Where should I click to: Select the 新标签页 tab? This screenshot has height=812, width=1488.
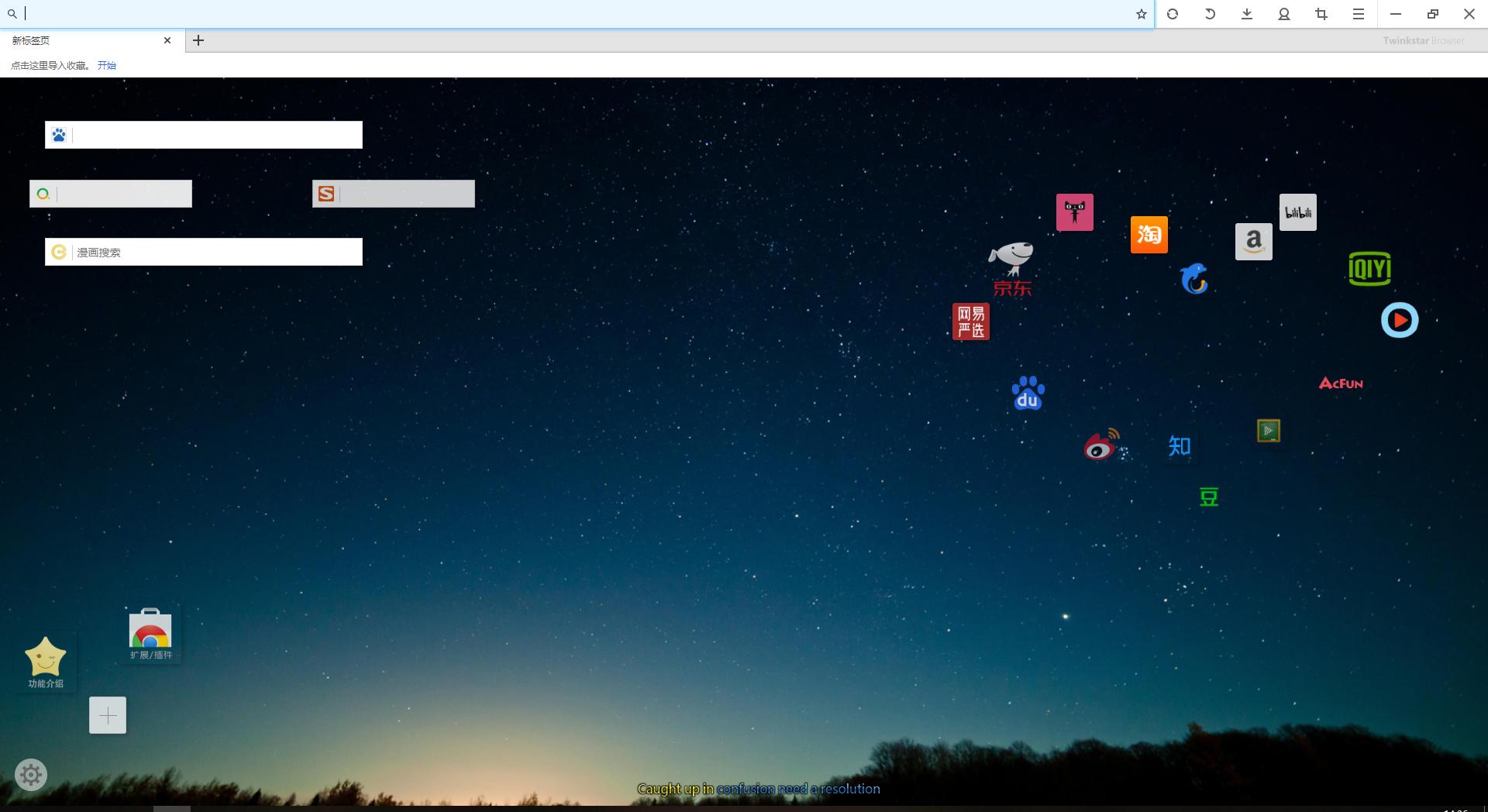click(93, 40)
